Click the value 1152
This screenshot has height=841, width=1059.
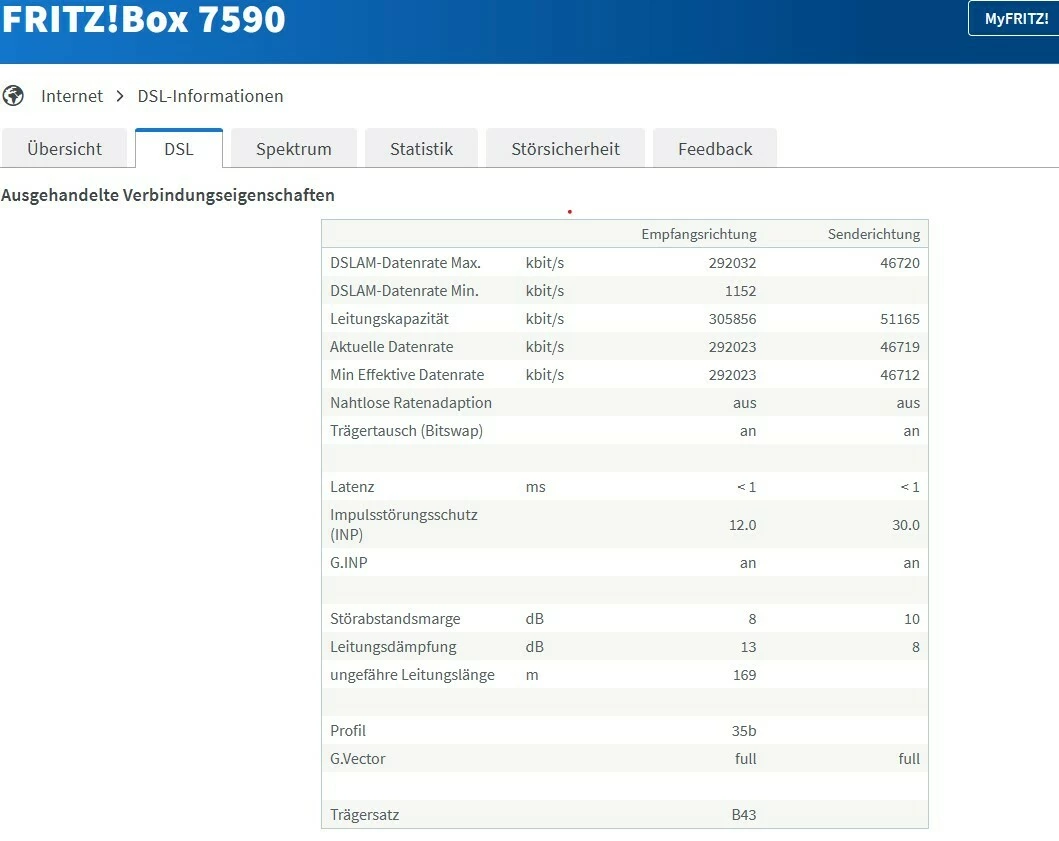[x=740, y=291]
